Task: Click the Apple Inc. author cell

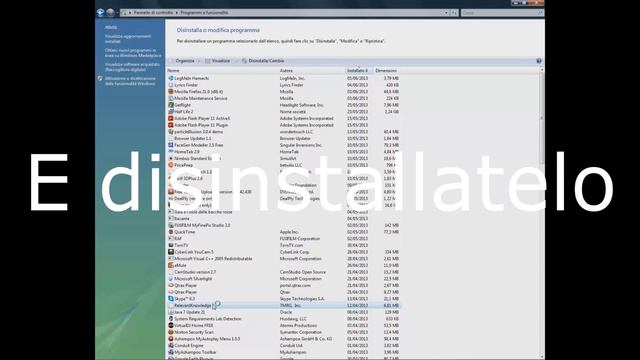Action: click(289, 232)
